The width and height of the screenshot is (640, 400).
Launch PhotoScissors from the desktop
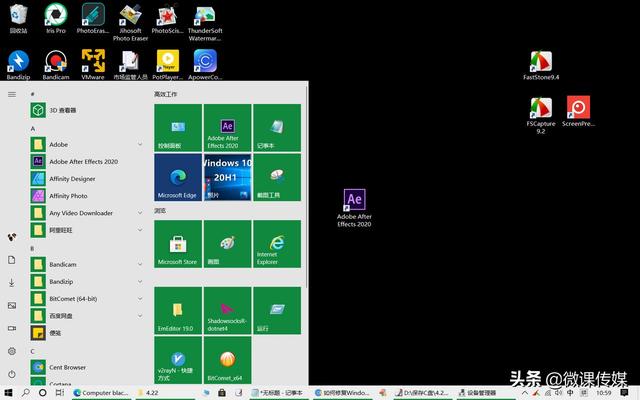pyautogui.click(x=167, y=18)
